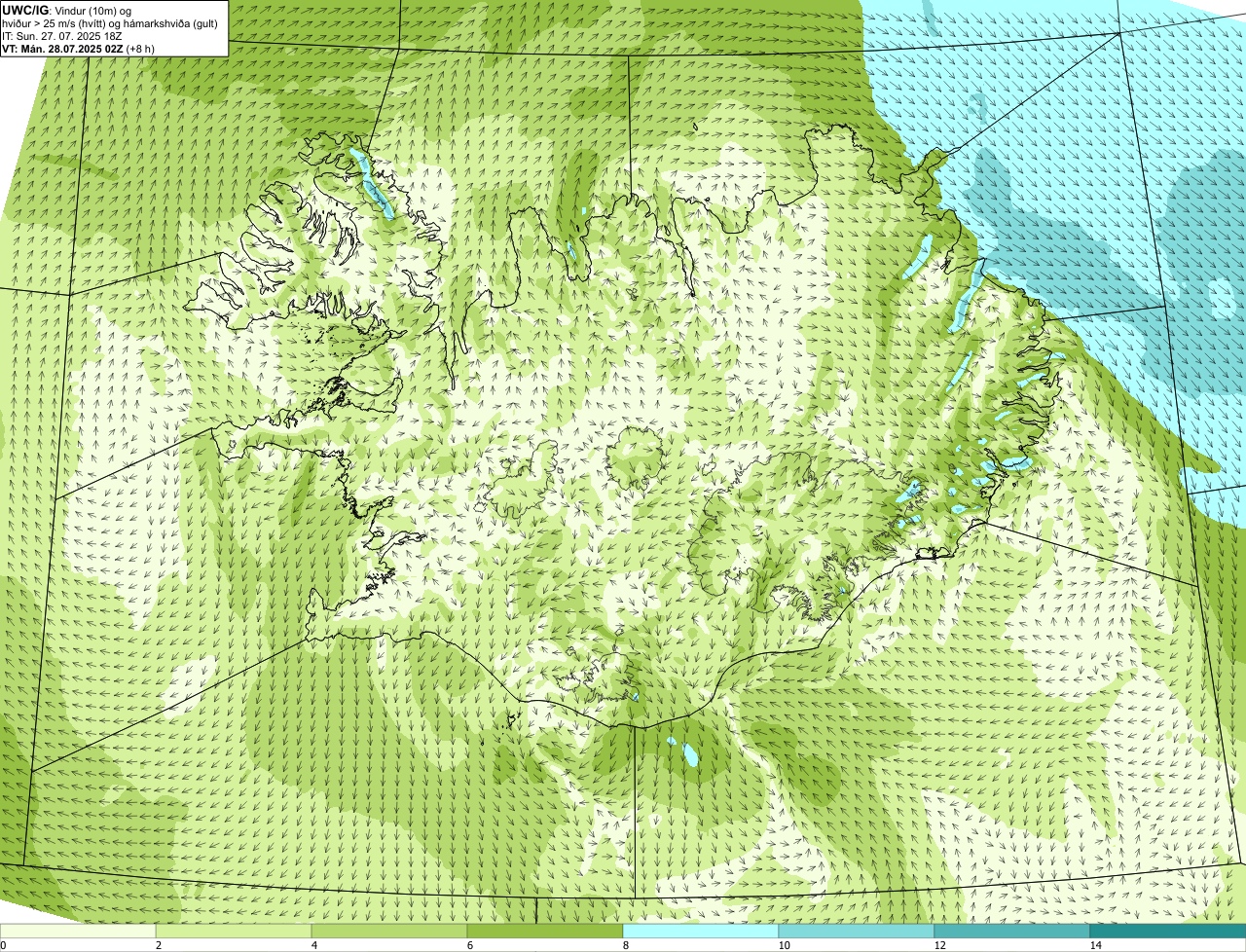Click the "VT: Mán. 28.07.2025 02Z (+8 h)" line
Screen dimensions: 1246x952
[79, 48]
